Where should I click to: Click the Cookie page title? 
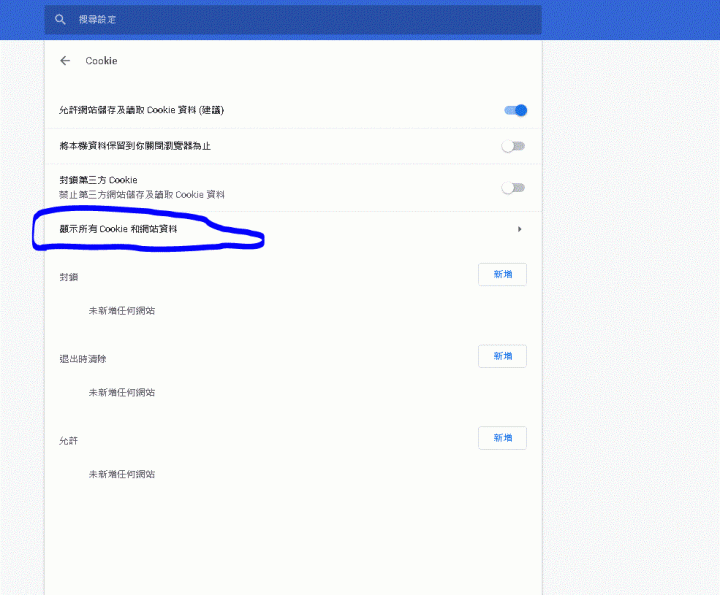(x=101, y=61)
